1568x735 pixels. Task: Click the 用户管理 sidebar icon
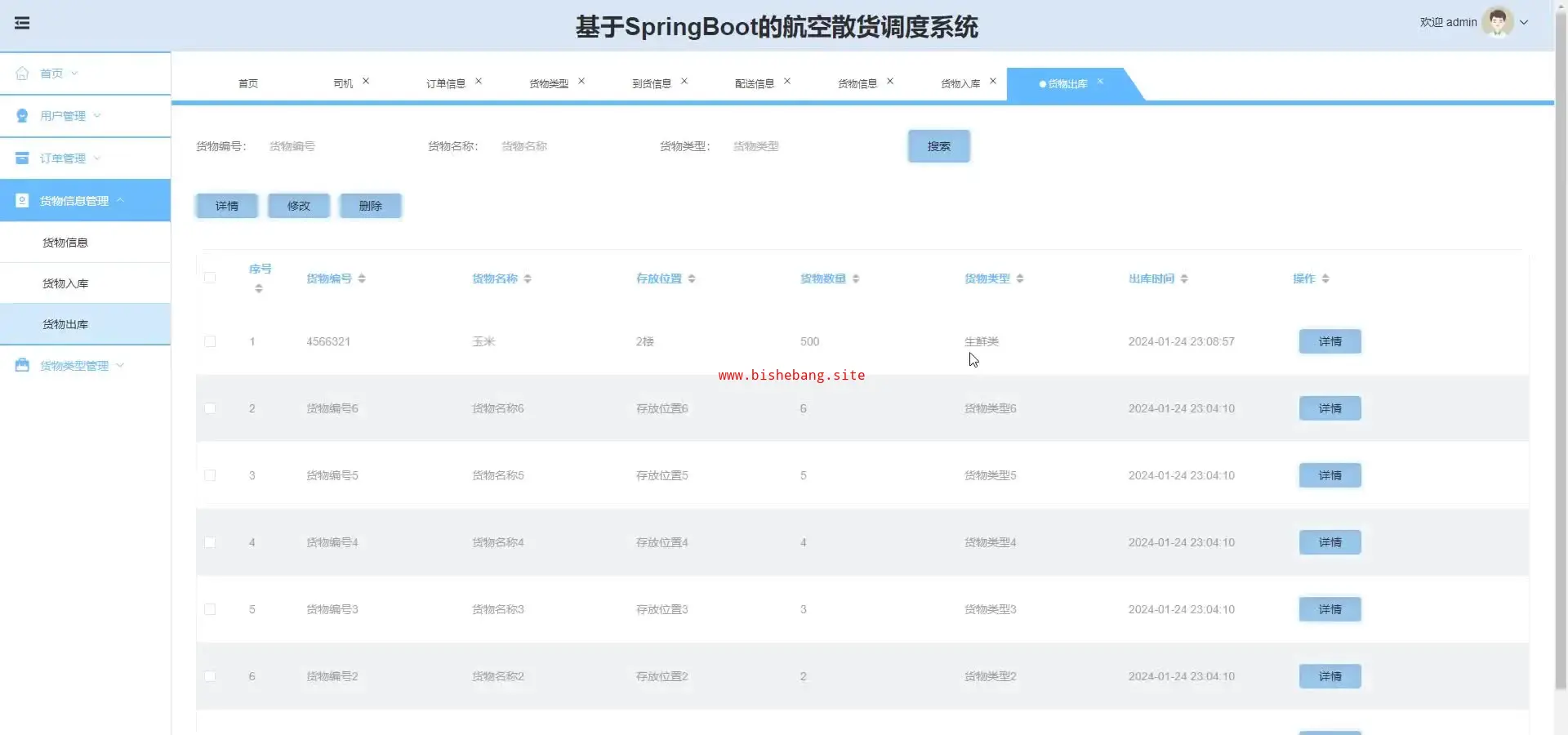(22, 116)
